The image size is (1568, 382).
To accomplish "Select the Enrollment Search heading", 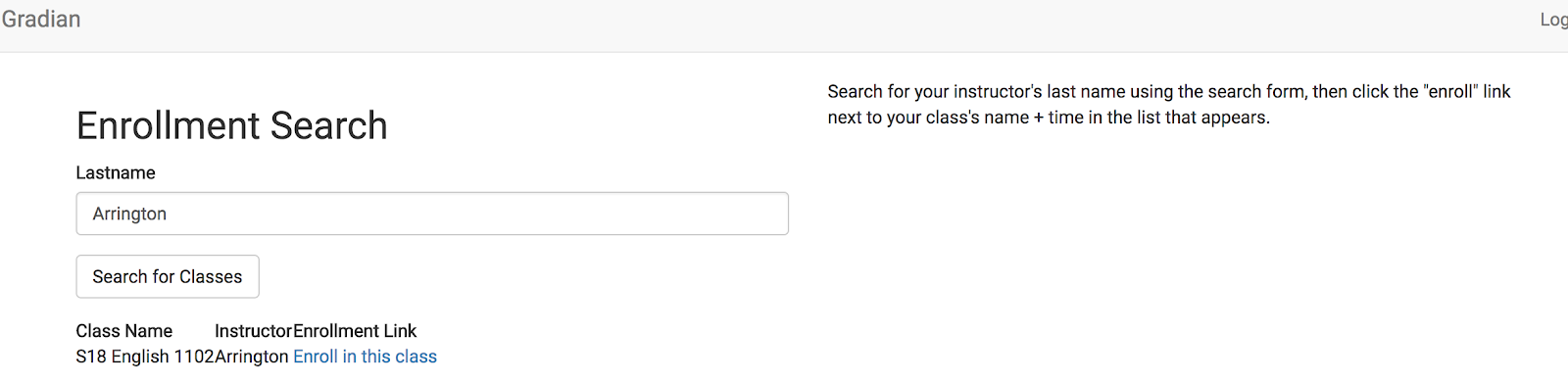I will [x=232, y=125].
